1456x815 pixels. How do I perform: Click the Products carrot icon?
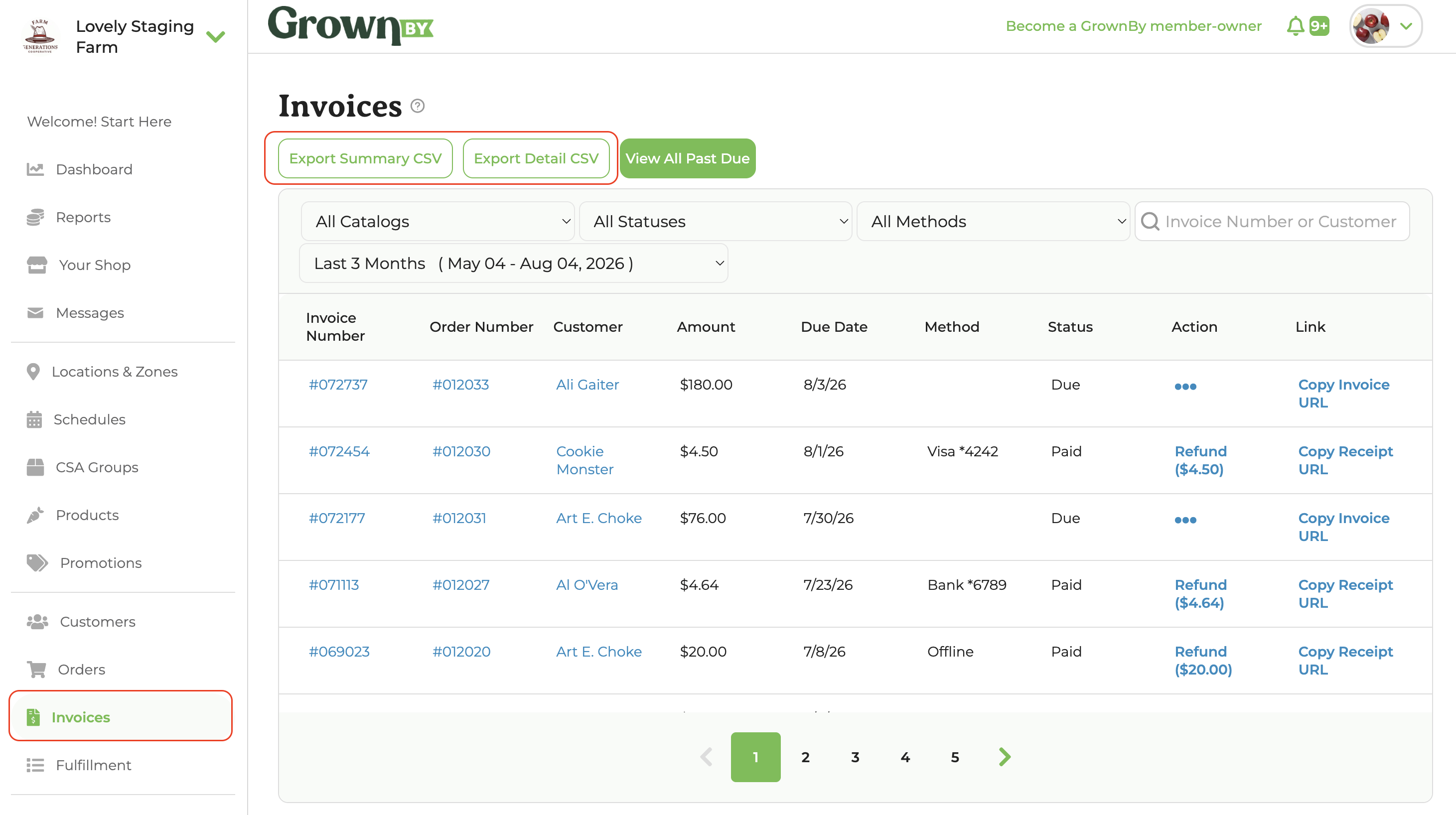tap(35, 515)
